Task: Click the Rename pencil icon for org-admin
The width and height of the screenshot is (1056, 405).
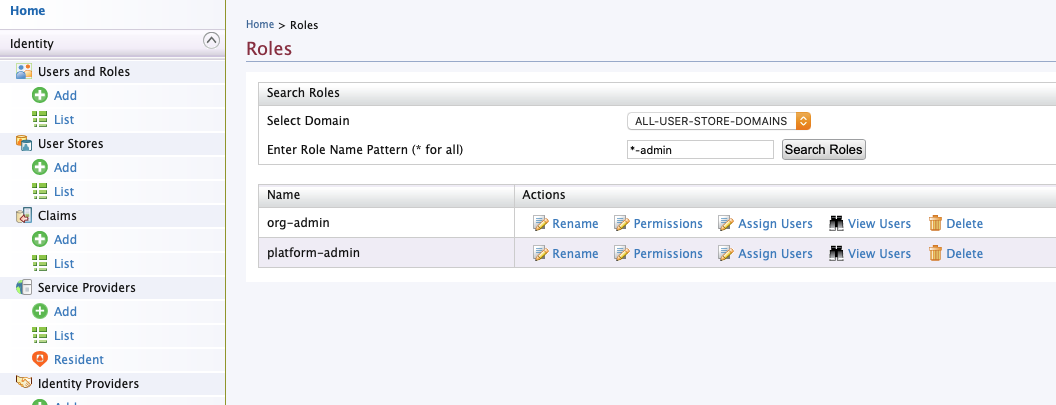Action: (x=541, y=223)
